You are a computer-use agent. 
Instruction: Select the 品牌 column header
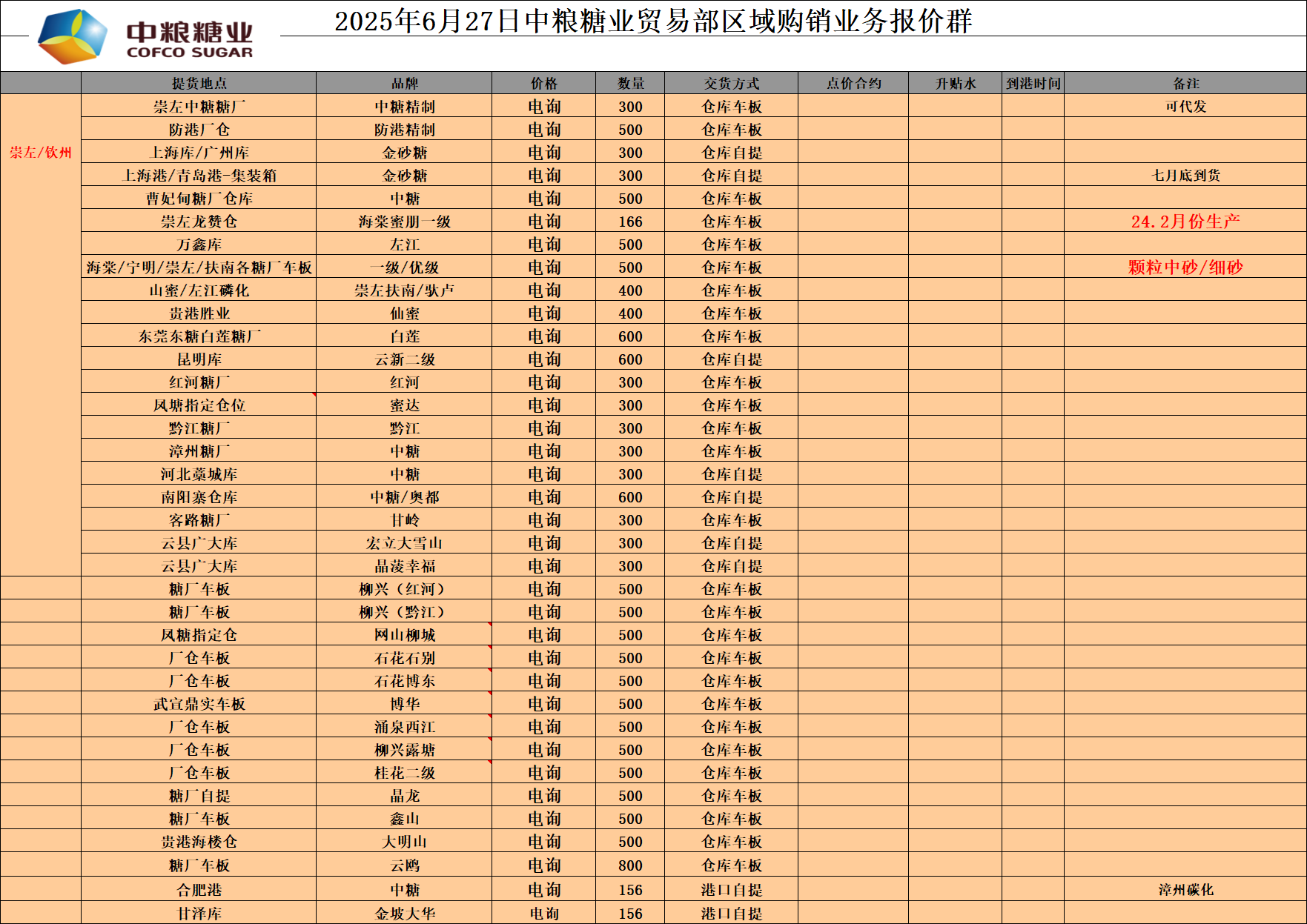click(x=404, y=83)
